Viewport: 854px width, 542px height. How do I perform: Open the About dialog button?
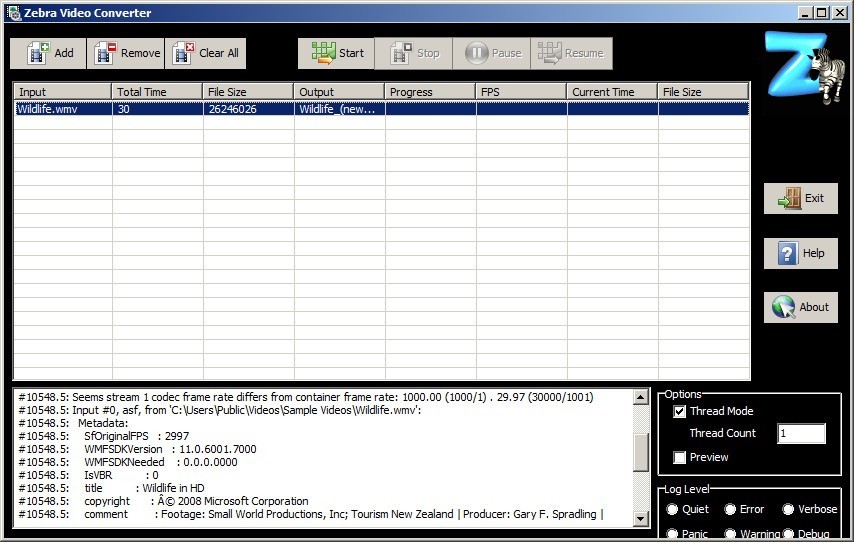pos(801,307)
